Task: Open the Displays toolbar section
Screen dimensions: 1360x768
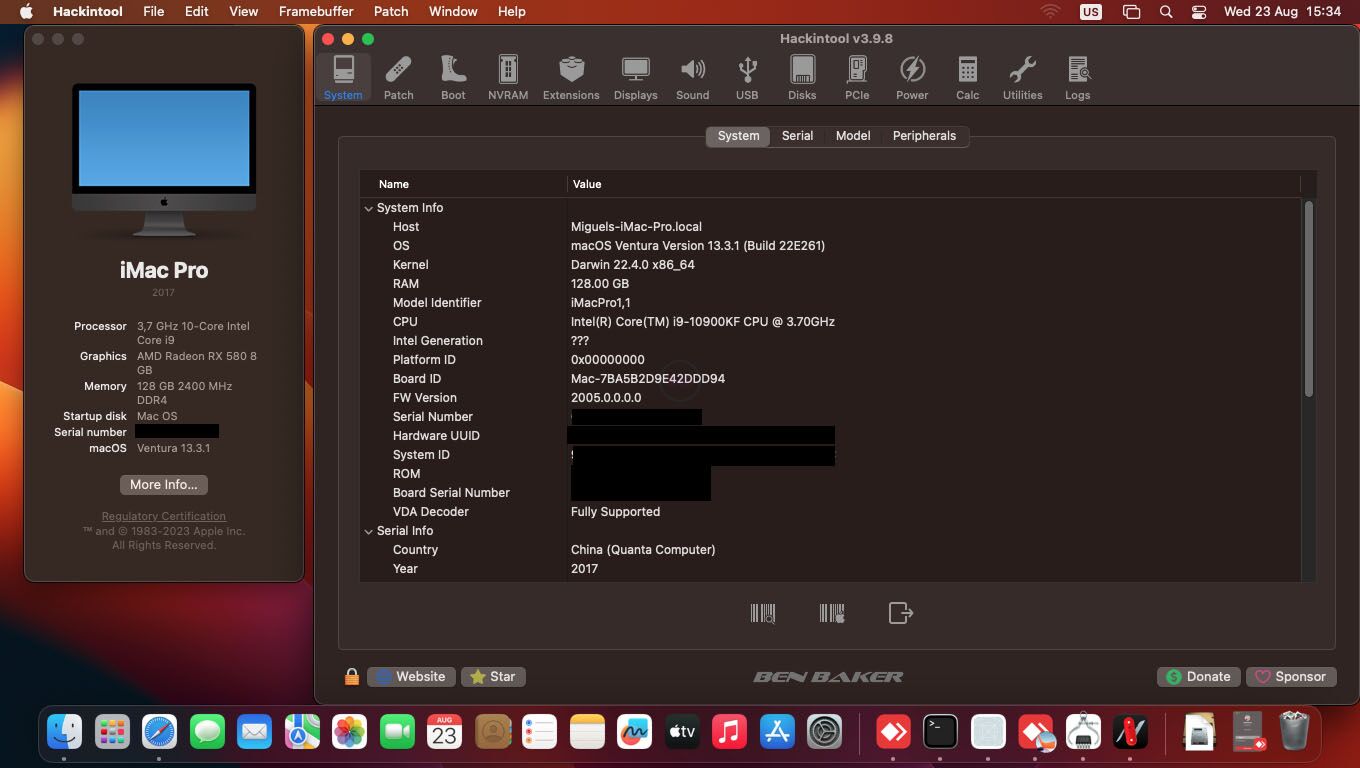Action: 635,78
